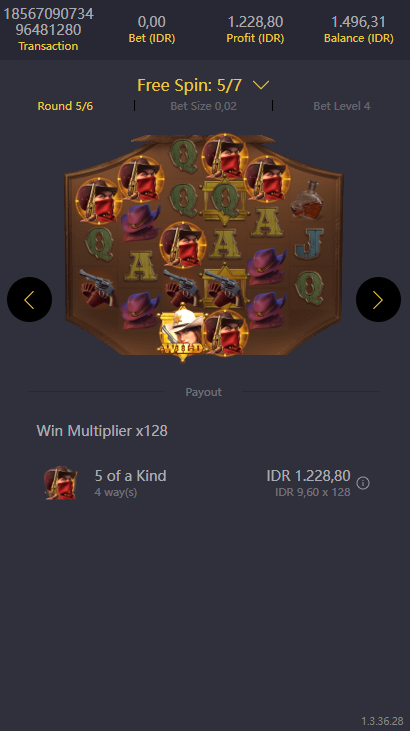The height and width of the screenshot is (731, 410).
Task: Click the whiskey bottle symbol on the reels
Action: [x=308, y=201]
